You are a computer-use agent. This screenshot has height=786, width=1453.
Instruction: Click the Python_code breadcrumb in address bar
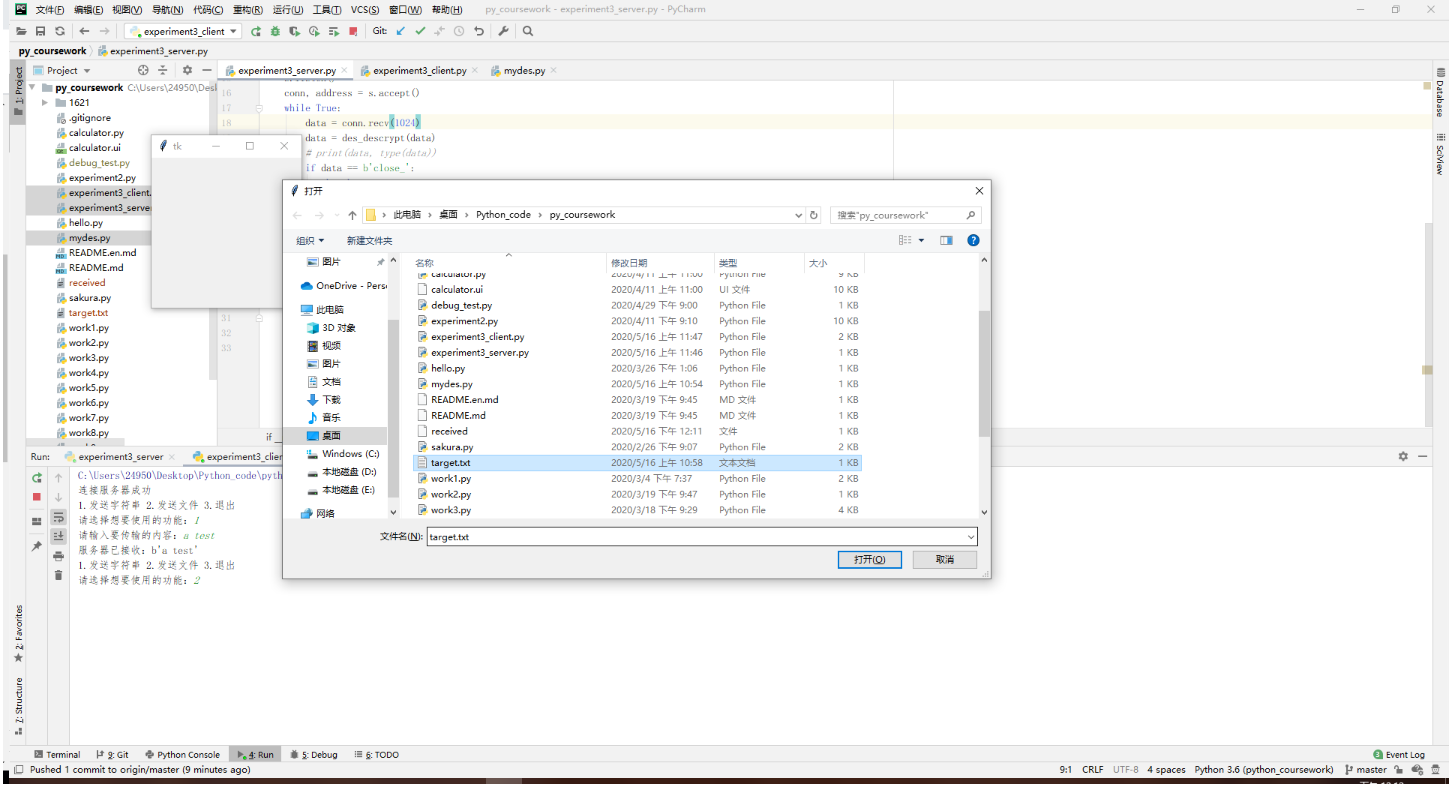coord(504,215)
